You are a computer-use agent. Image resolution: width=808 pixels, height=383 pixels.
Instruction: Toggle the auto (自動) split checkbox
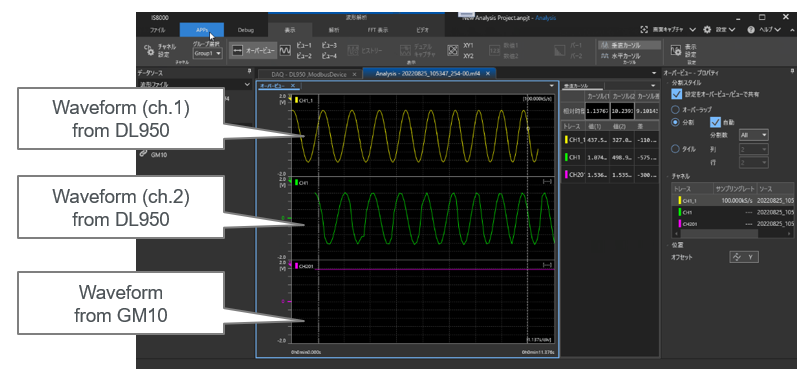715,122
